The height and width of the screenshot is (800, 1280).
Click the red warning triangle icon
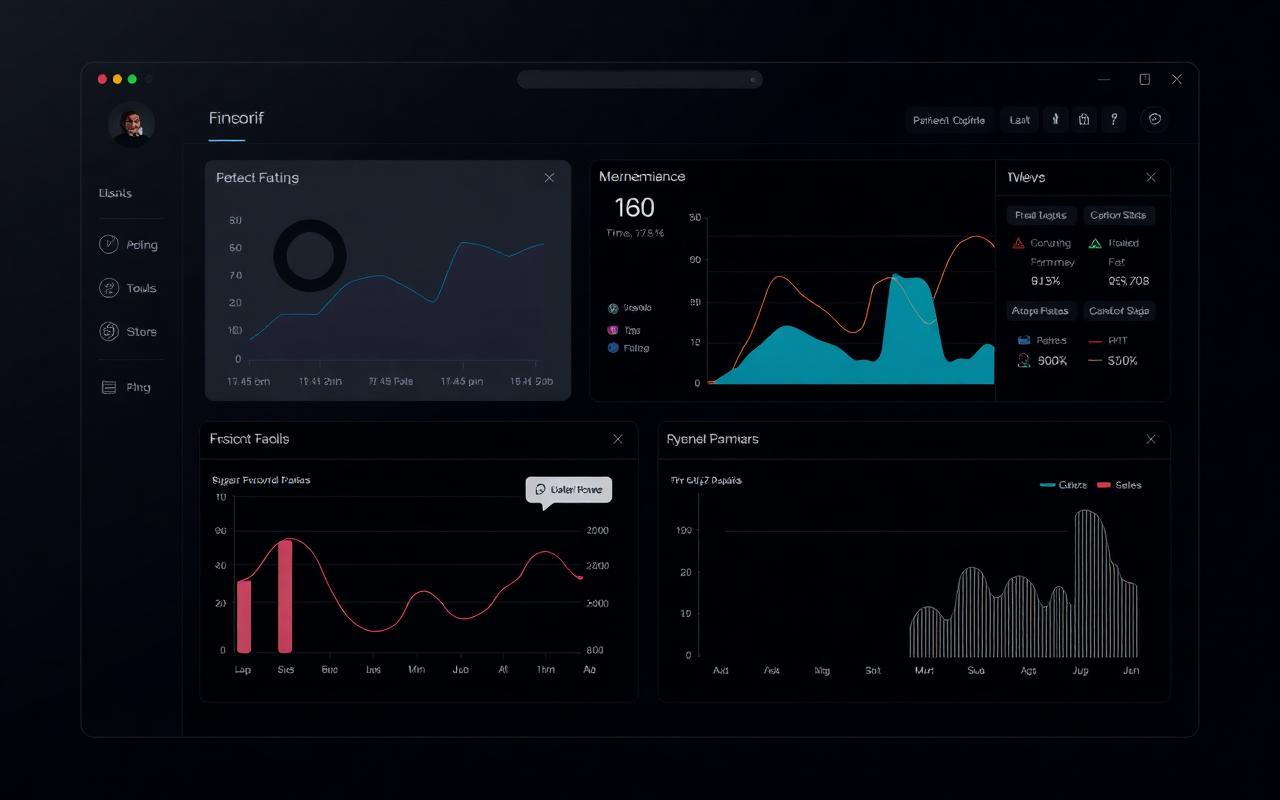point(1018,243)
